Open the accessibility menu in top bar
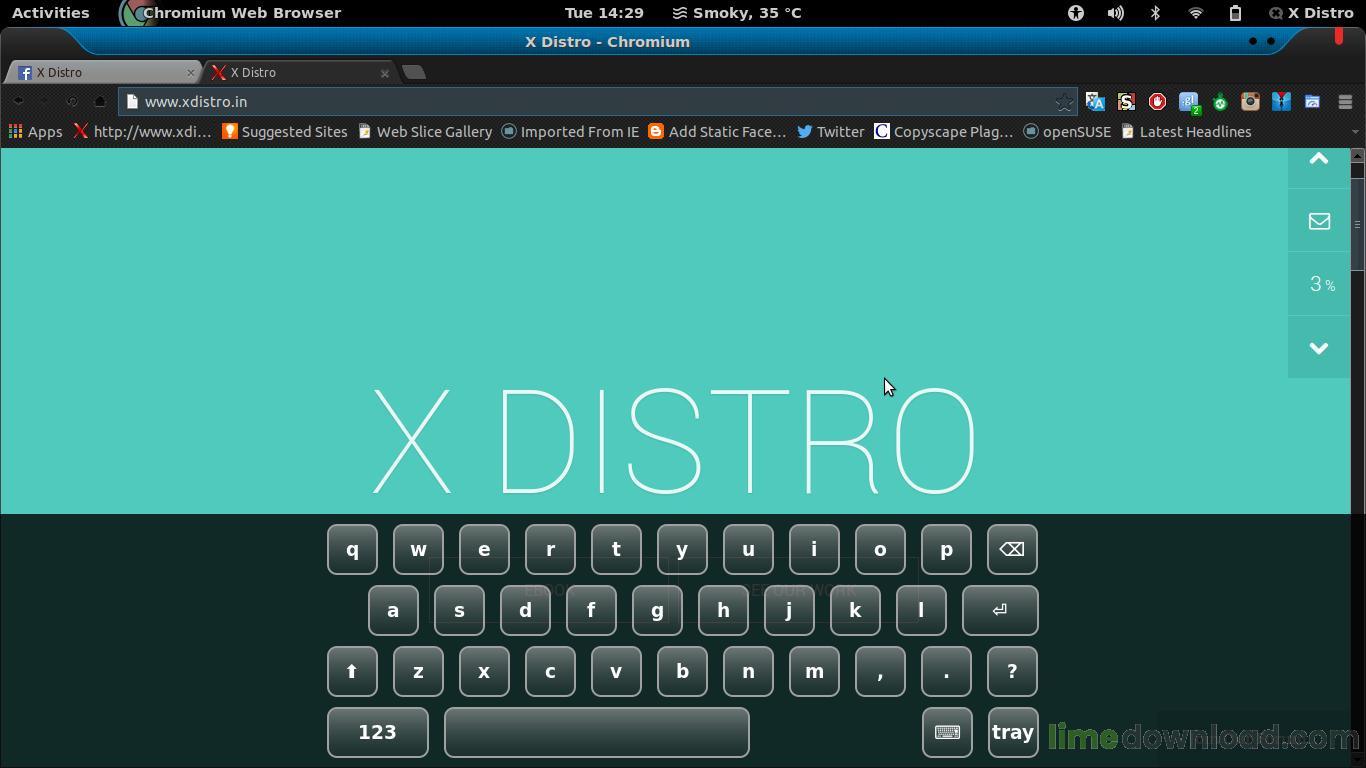Image resolution: width=1366 pixels, height=768 pixels. click(x=1076, y=13)
